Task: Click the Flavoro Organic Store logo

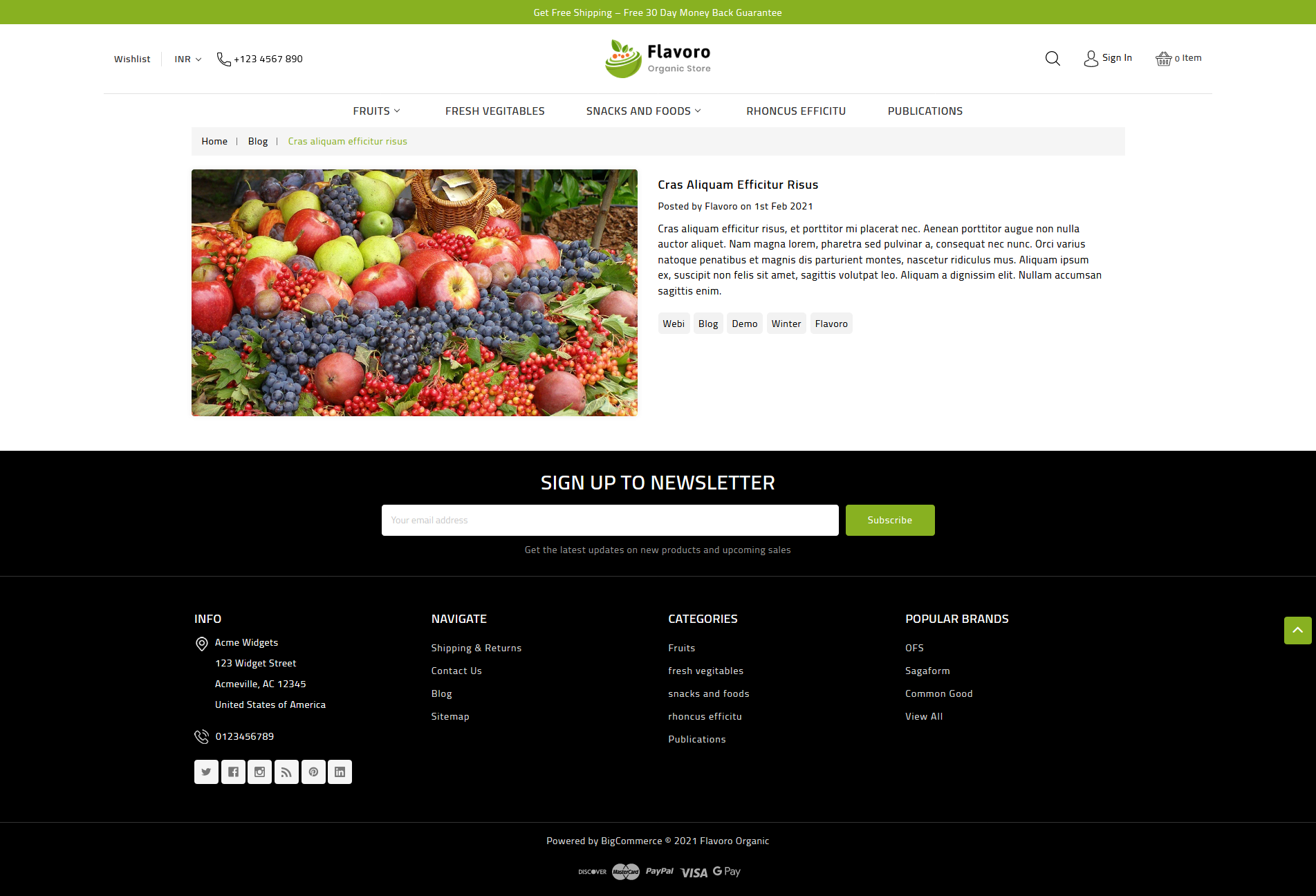Action: (658, 59)
